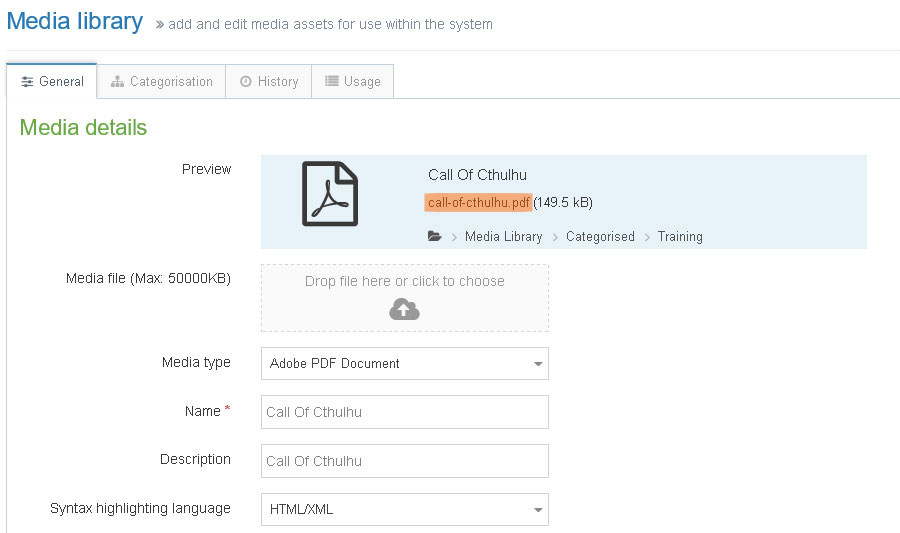900x533 pixels.
Task: Navigate to the Categorised breadcrumb folder
Action: pos(600,237)
